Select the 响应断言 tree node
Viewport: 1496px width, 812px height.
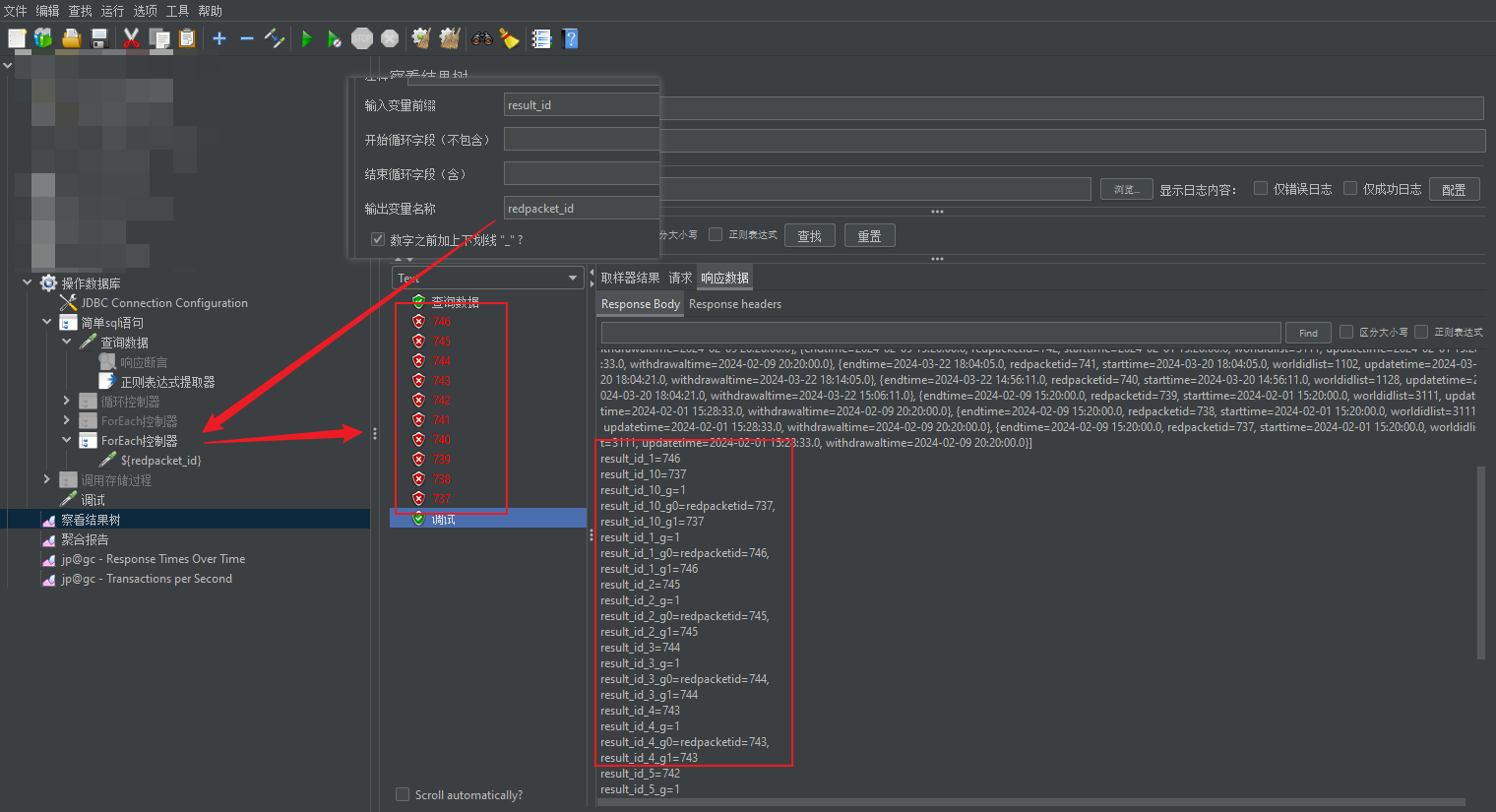[144, 362]
